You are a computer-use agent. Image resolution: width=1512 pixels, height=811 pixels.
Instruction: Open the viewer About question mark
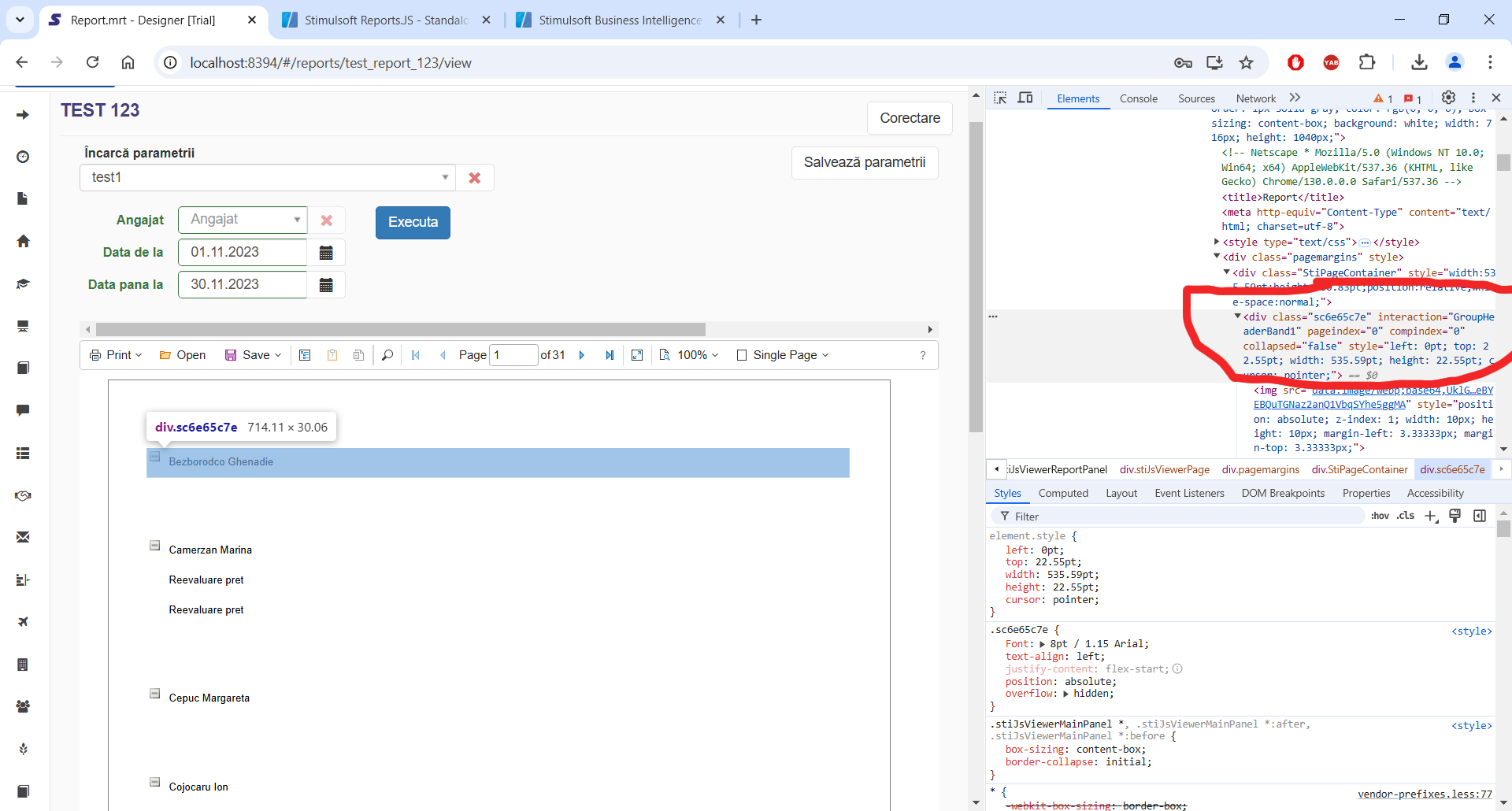click(x=923, y=355)
